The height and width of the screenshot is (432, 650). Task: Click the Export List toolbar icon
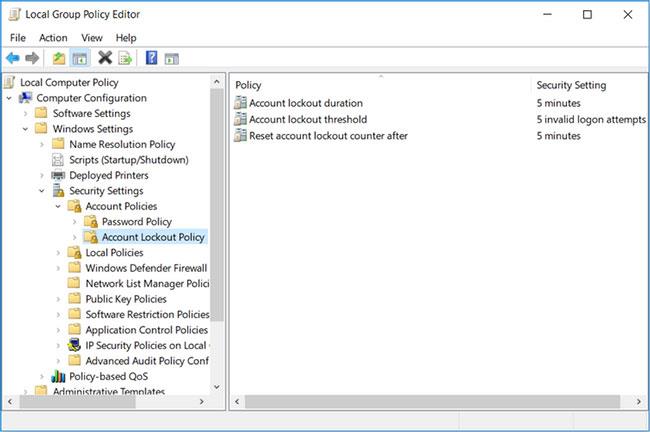(x=125, y=58)
